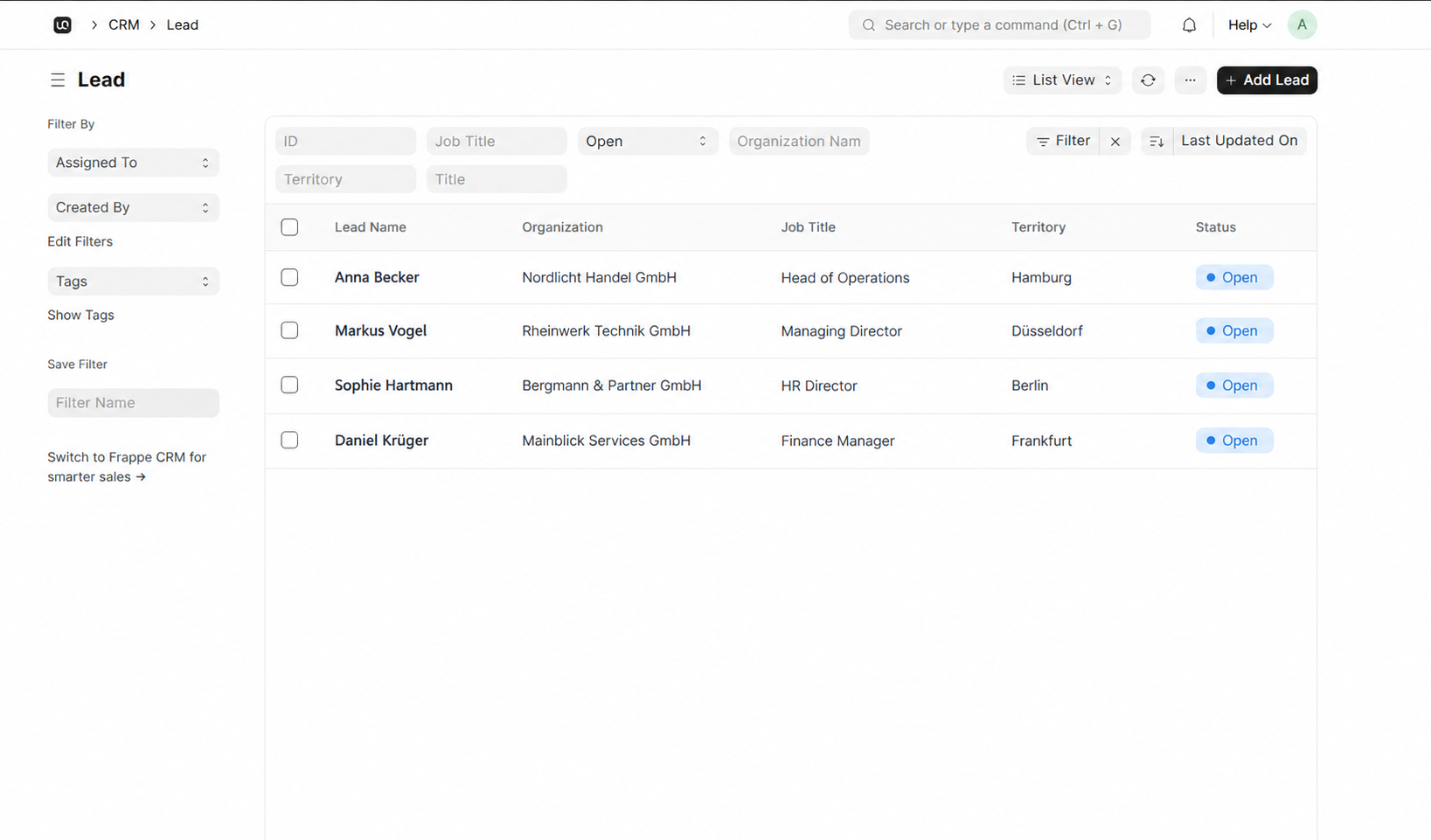Click Open status badge for Sophie Hartmann
The width and height of the screenshot is (1431, 840).
point(1233,385)
